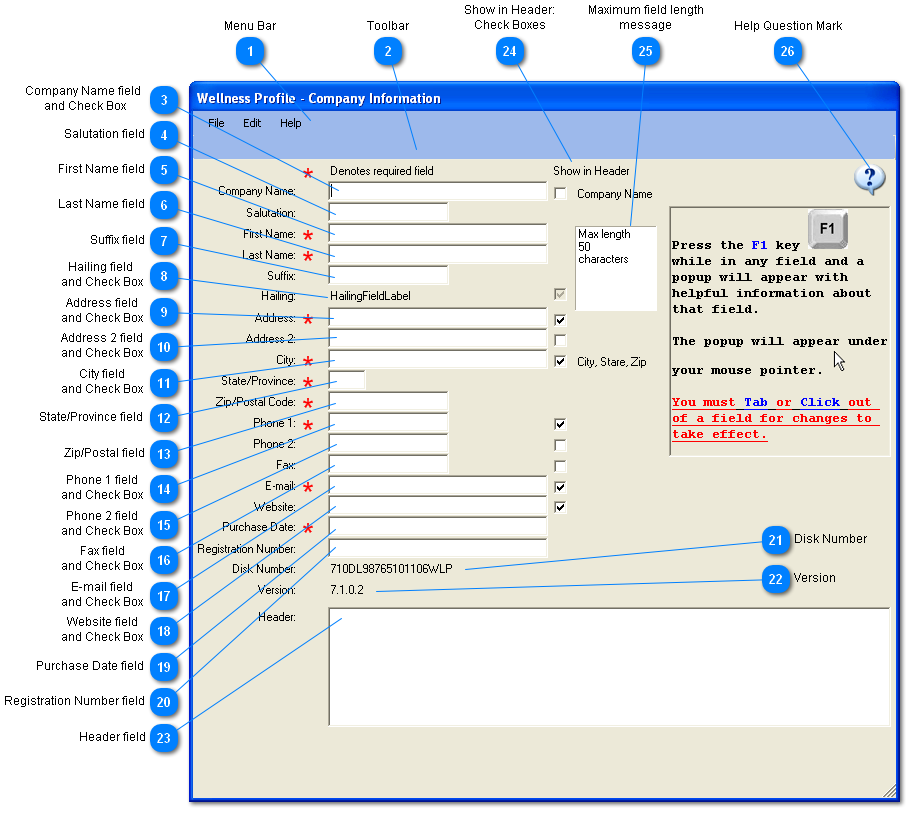Uncheck the Website header checkbox
Viewport: 913px width, 815px height.
(560, 507)
